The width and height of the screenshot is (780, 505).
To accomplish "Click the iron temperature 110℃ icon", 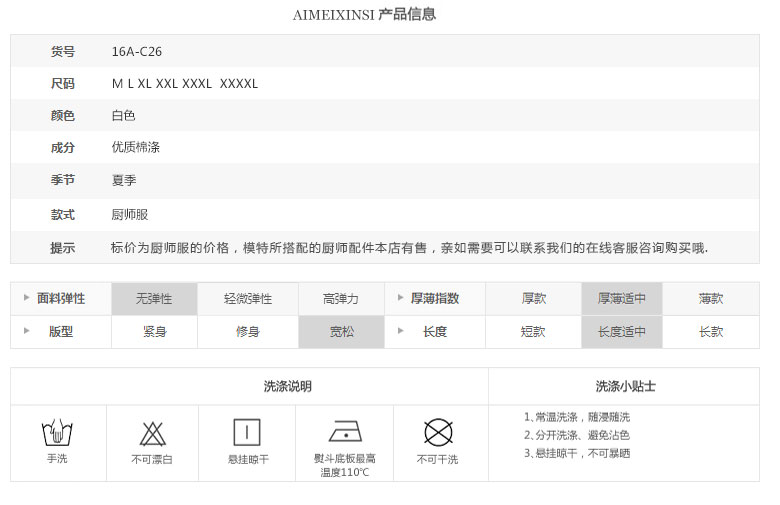I will [x=345, y=431].
